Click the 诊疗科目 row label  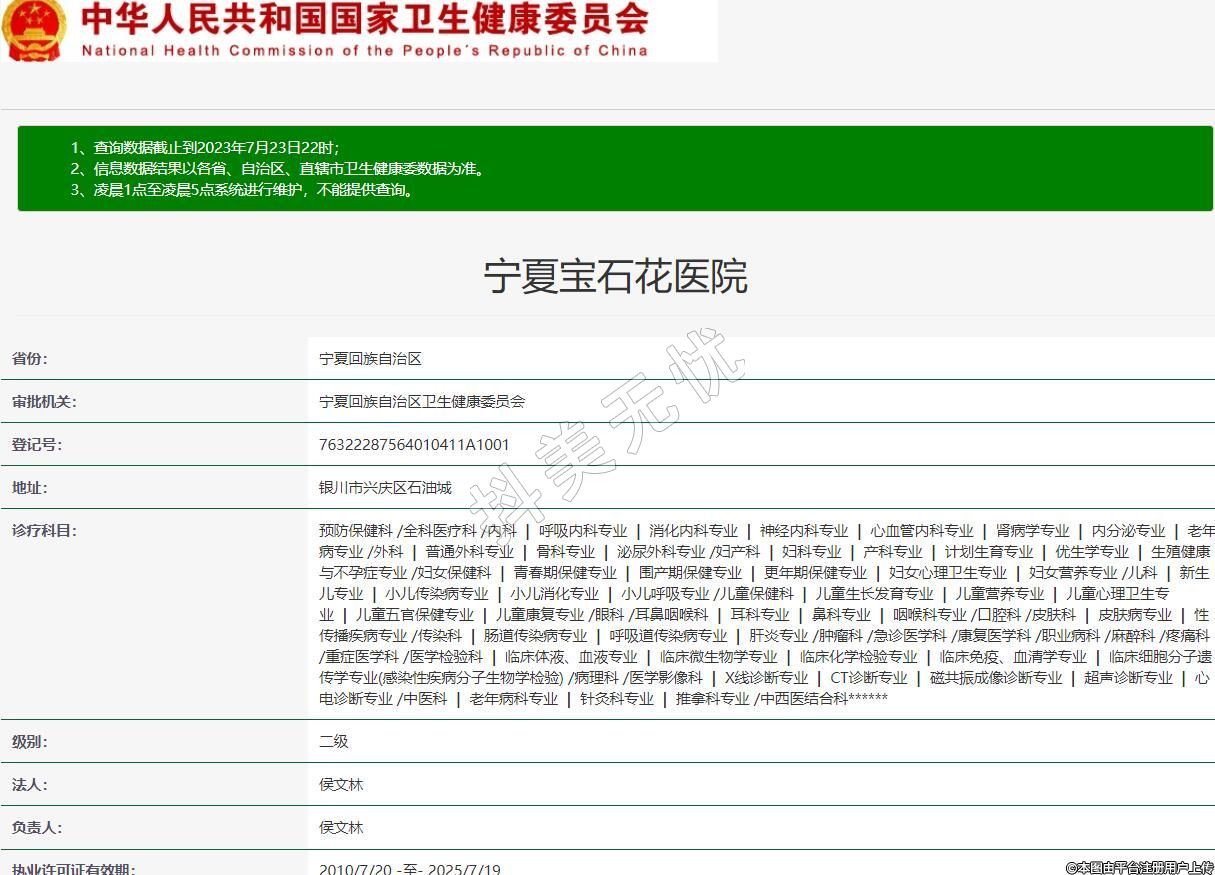coord(44,531)
